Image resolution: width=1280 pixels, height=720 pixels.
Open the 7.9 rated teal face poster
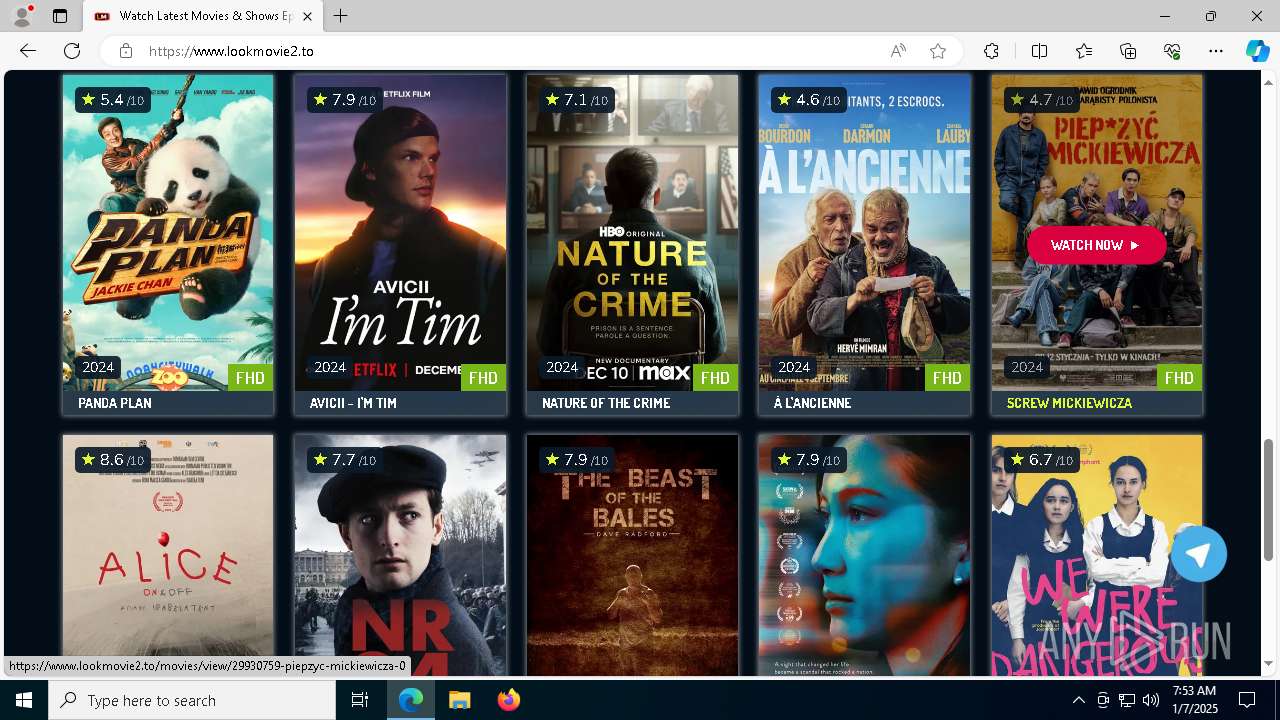tap(864, 555)
